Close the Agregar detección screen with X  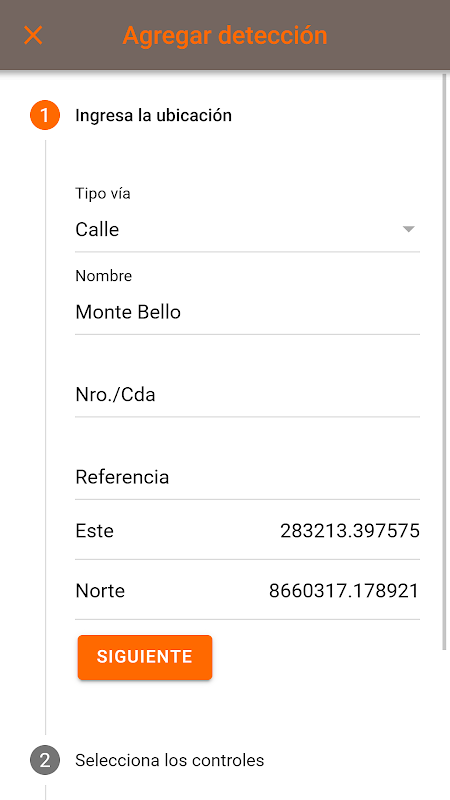click(33, 35)
